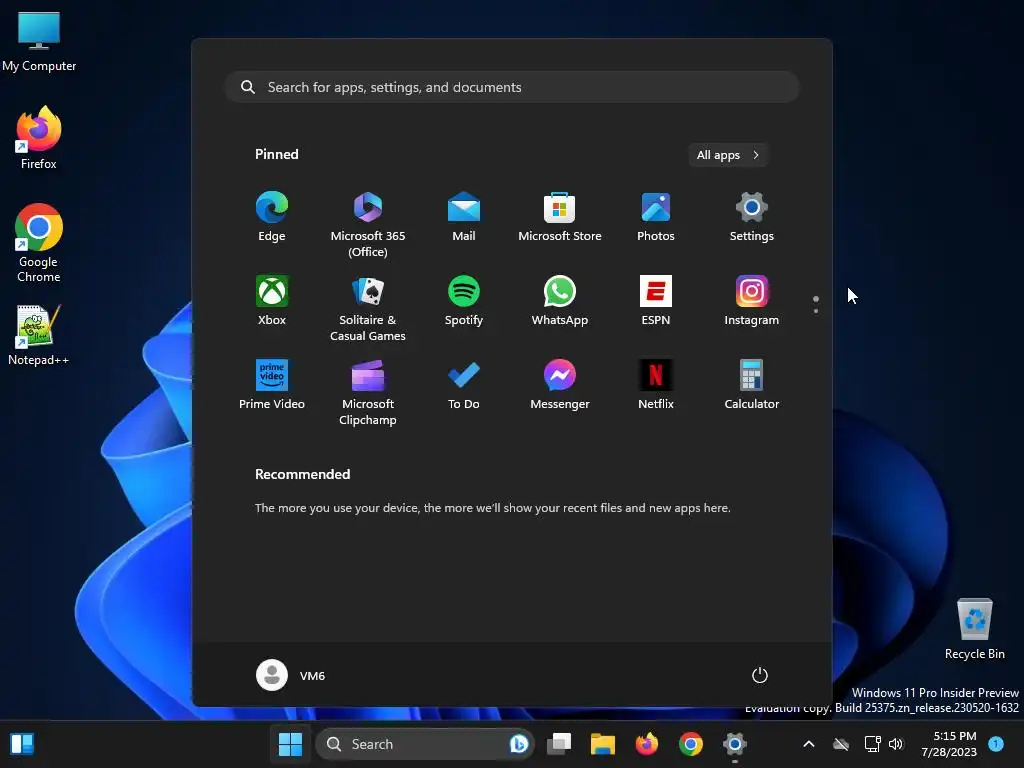Launch Google Chrome from the taskbar
1024x768 pixels.
(x=690, y=744)
